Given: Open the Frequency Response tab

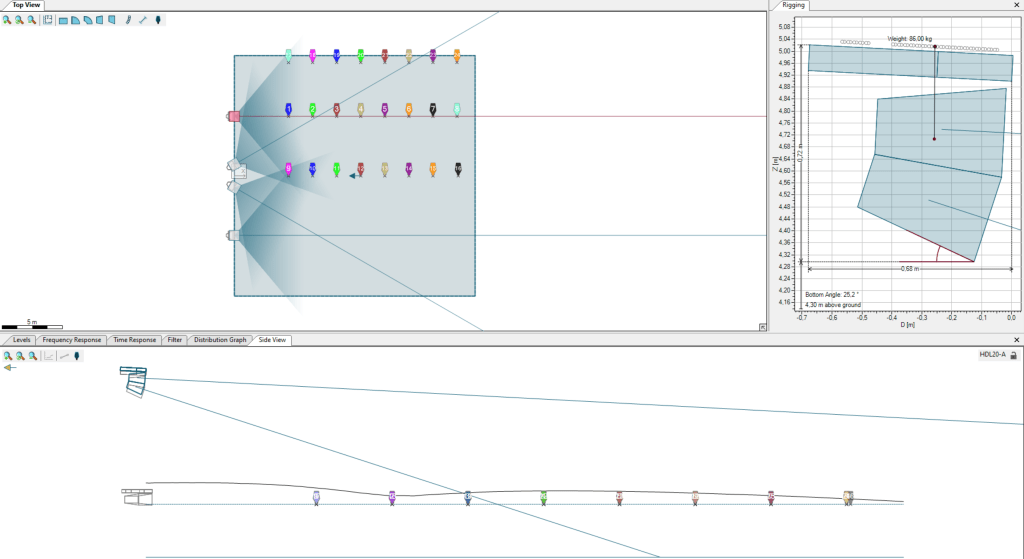Looking at the screenshot, I should pos(71,340).
